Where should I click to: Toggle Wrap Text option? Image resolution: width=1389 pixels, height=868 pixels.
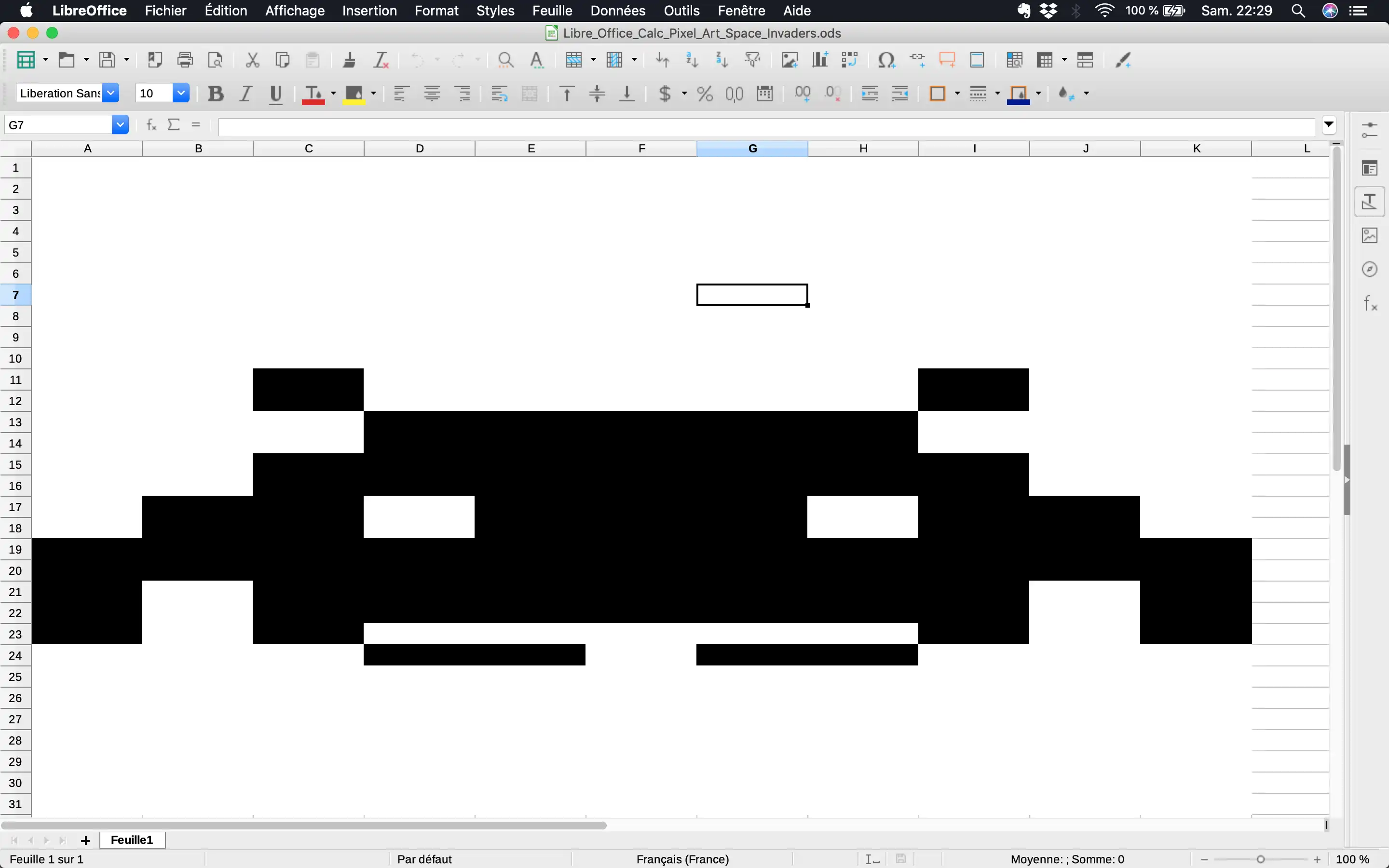(x=499, y=94)
